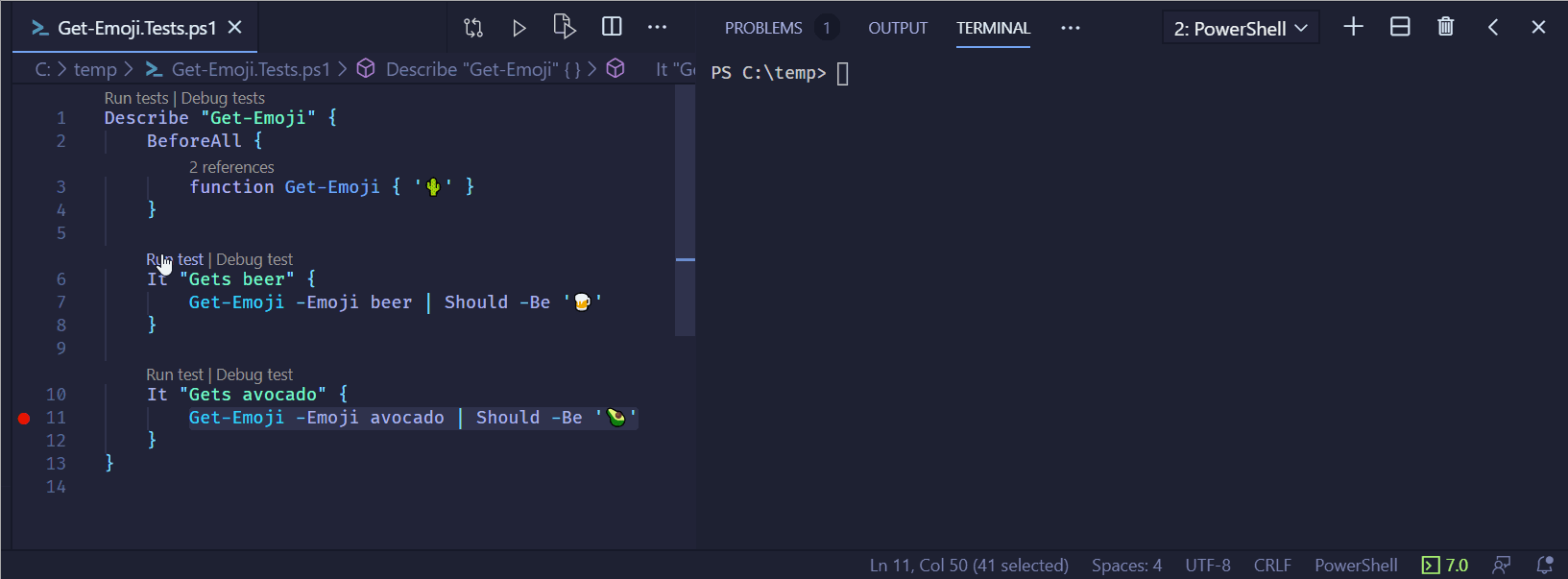Click the C: breadcrumb segment

tap(43, 69)
